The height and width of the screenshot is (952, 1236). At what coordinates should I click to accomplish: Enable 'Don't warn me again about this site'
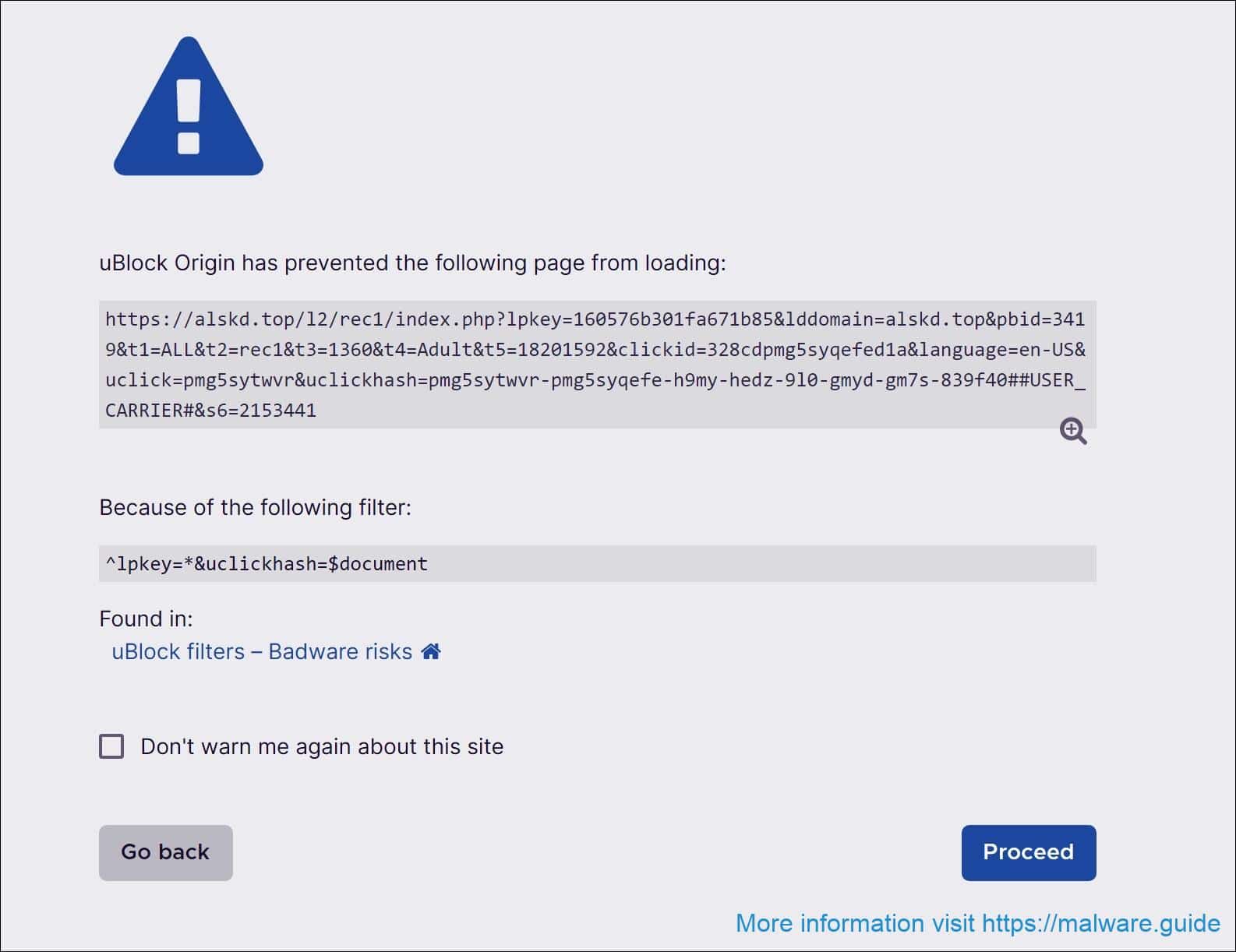pyautogui.click(x=111, y=746)
